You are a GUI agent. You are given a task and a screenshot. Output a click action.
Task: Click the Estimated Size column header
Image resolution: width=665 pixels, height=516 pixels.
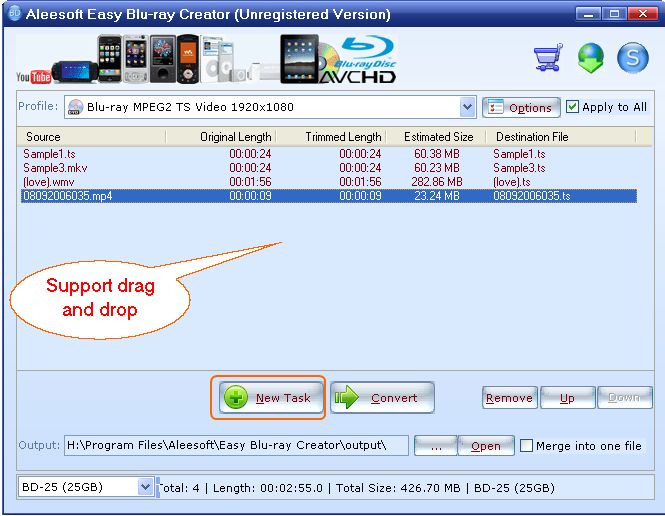(x=436, y=137)
